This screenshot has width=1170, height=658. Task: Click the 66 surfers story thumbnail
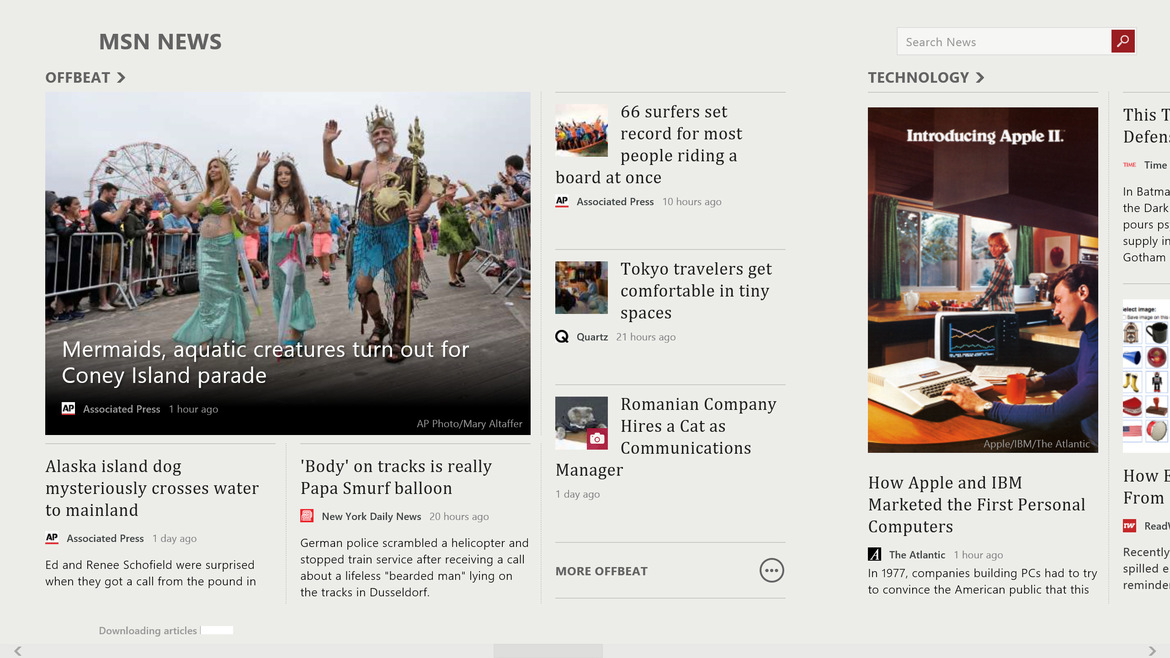point(581,130)
